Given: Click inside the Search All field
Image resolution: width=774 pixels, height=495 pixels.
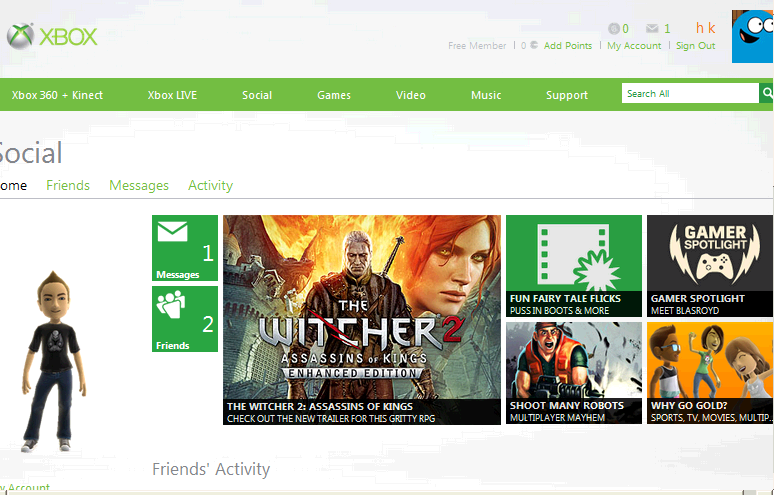Looking at the screenshot, I should point(690,93).
